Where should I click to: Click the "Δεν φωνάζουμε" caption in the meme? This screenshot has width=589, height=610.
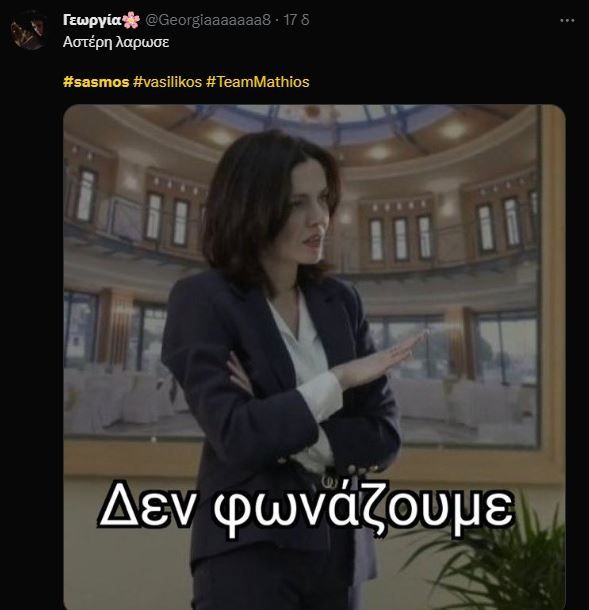[x=307, y=508]
